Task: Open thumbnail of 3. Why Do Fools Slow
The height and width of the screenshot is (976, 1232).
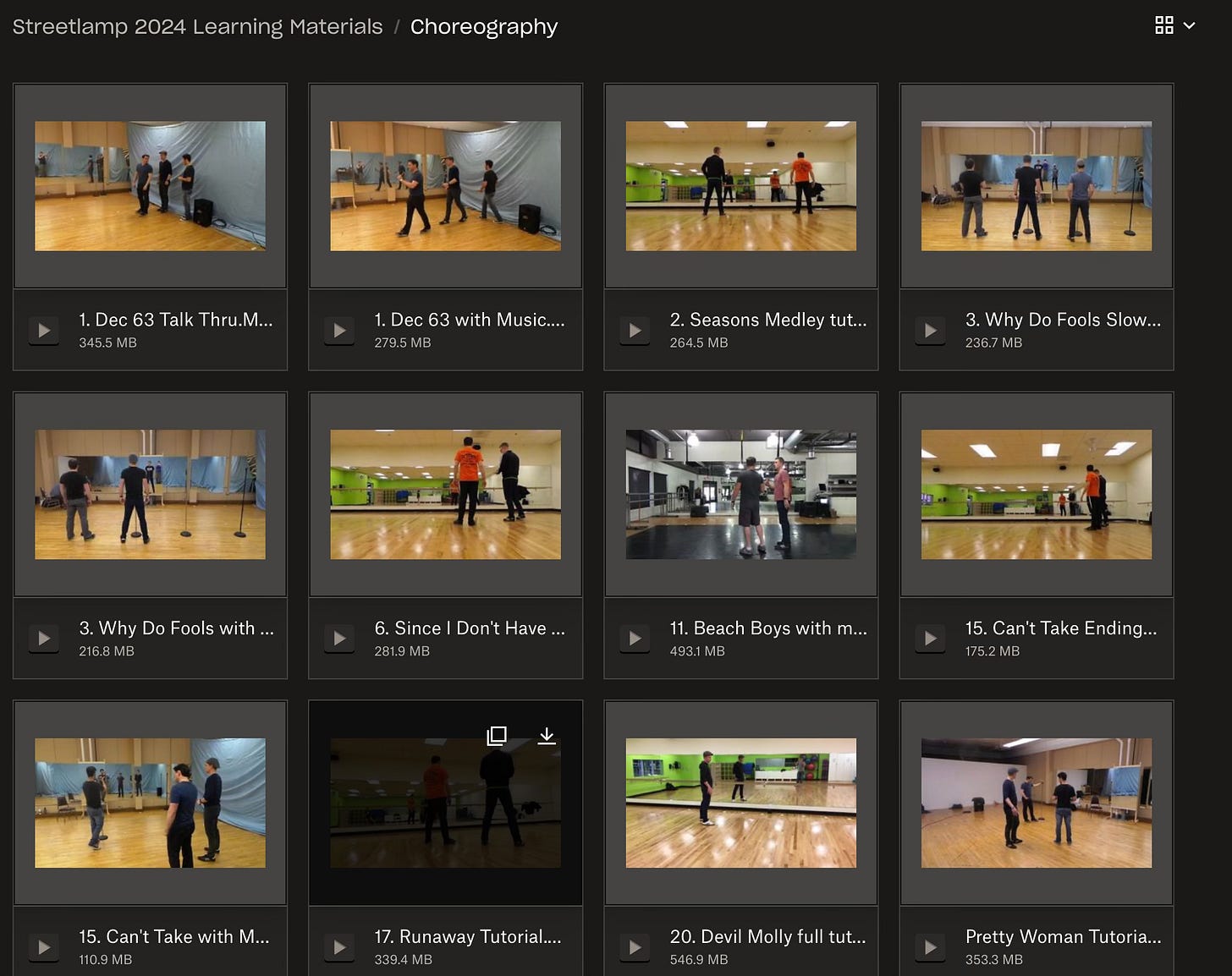Action: 1036,186
